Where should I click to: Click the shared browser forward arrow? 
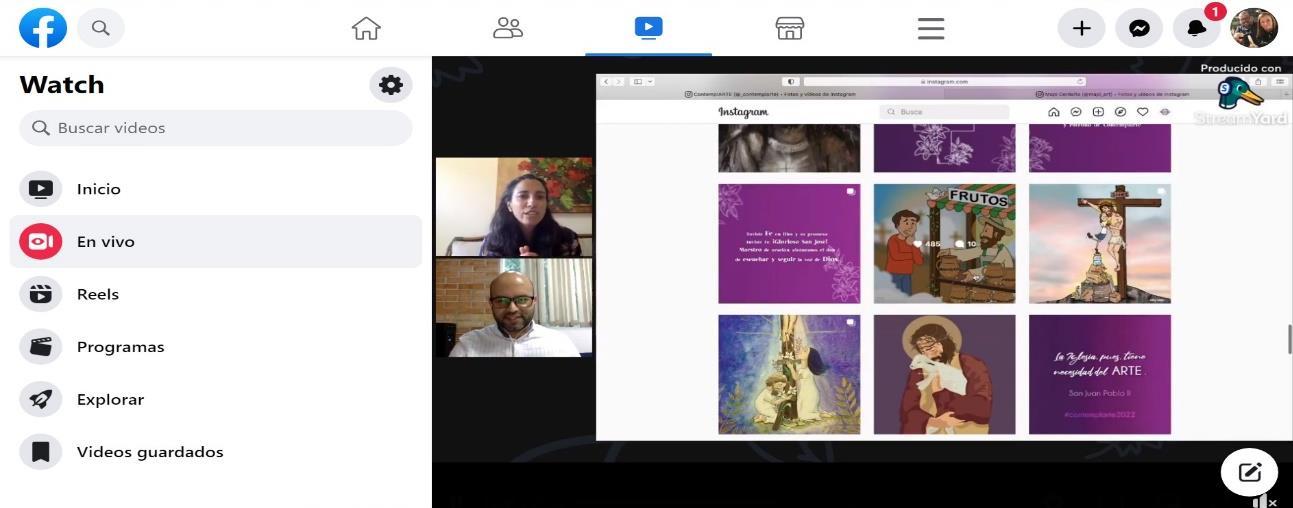click(619, 81)
